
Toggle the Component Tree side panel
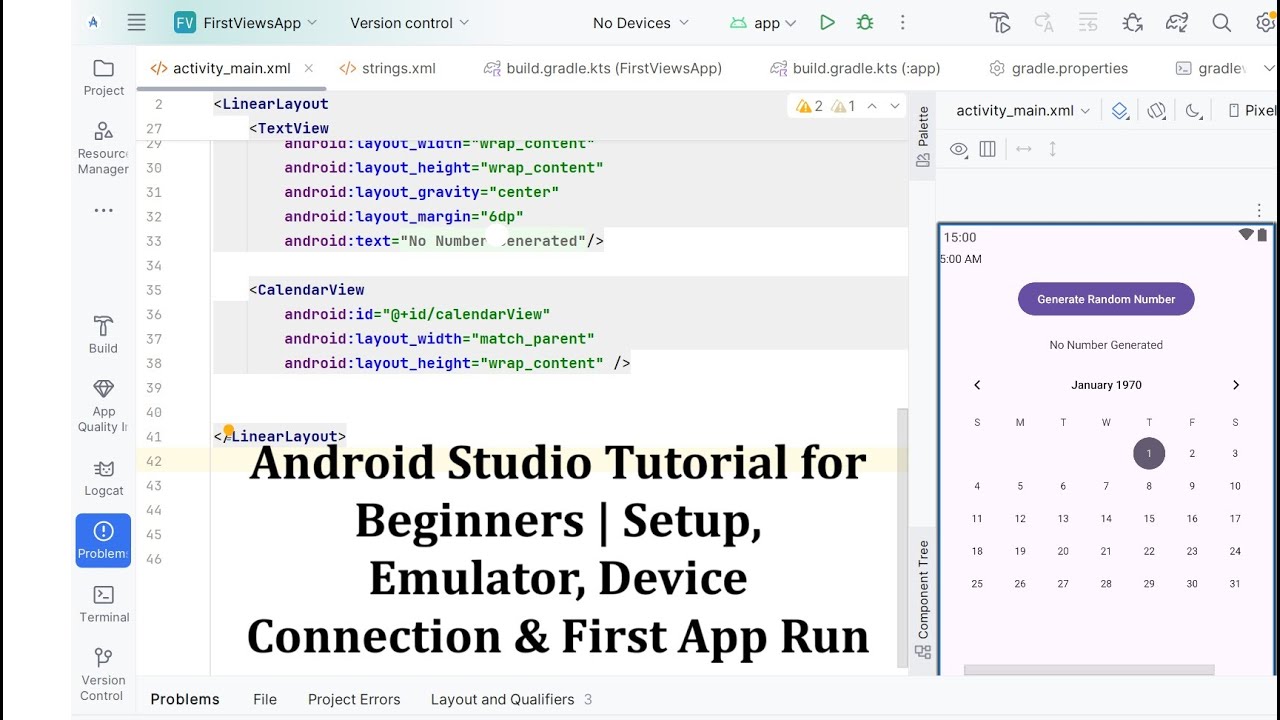923,599
